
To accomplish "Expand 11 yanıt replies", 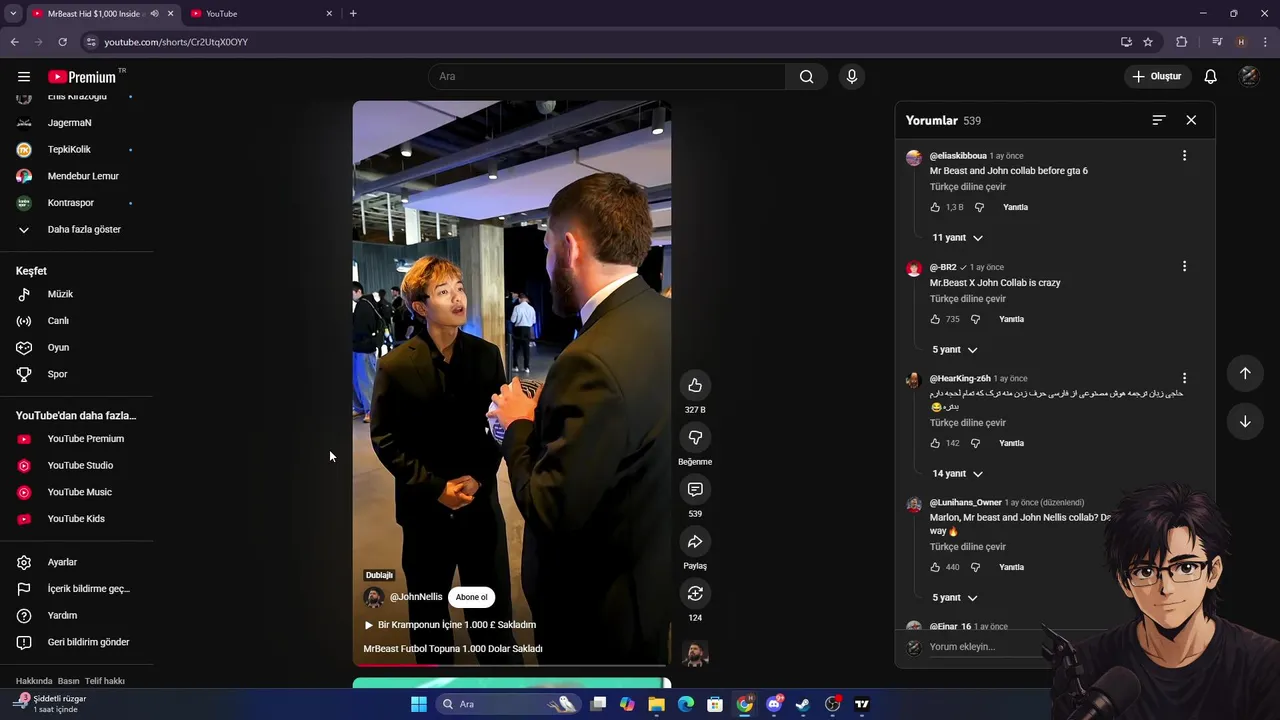I will pos(957,238).
